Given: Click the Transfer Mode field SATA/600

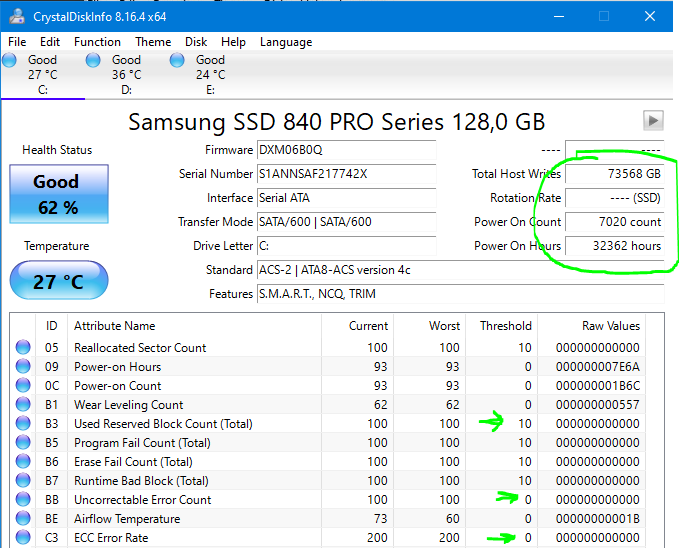Looking at the screenshot, I should (346, 222).
